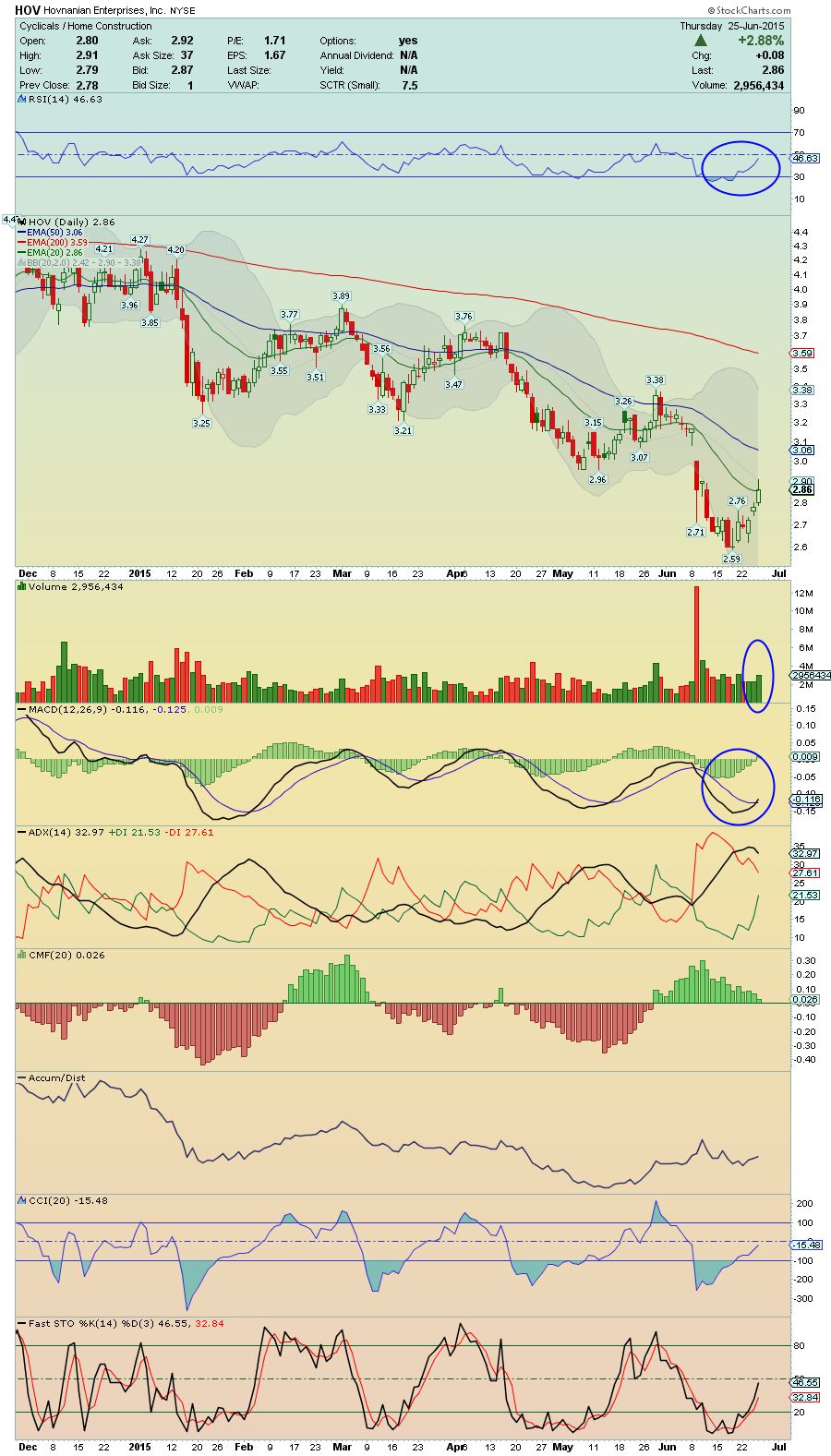Click the tall red June volume spike bar

[x=696, y=644]
